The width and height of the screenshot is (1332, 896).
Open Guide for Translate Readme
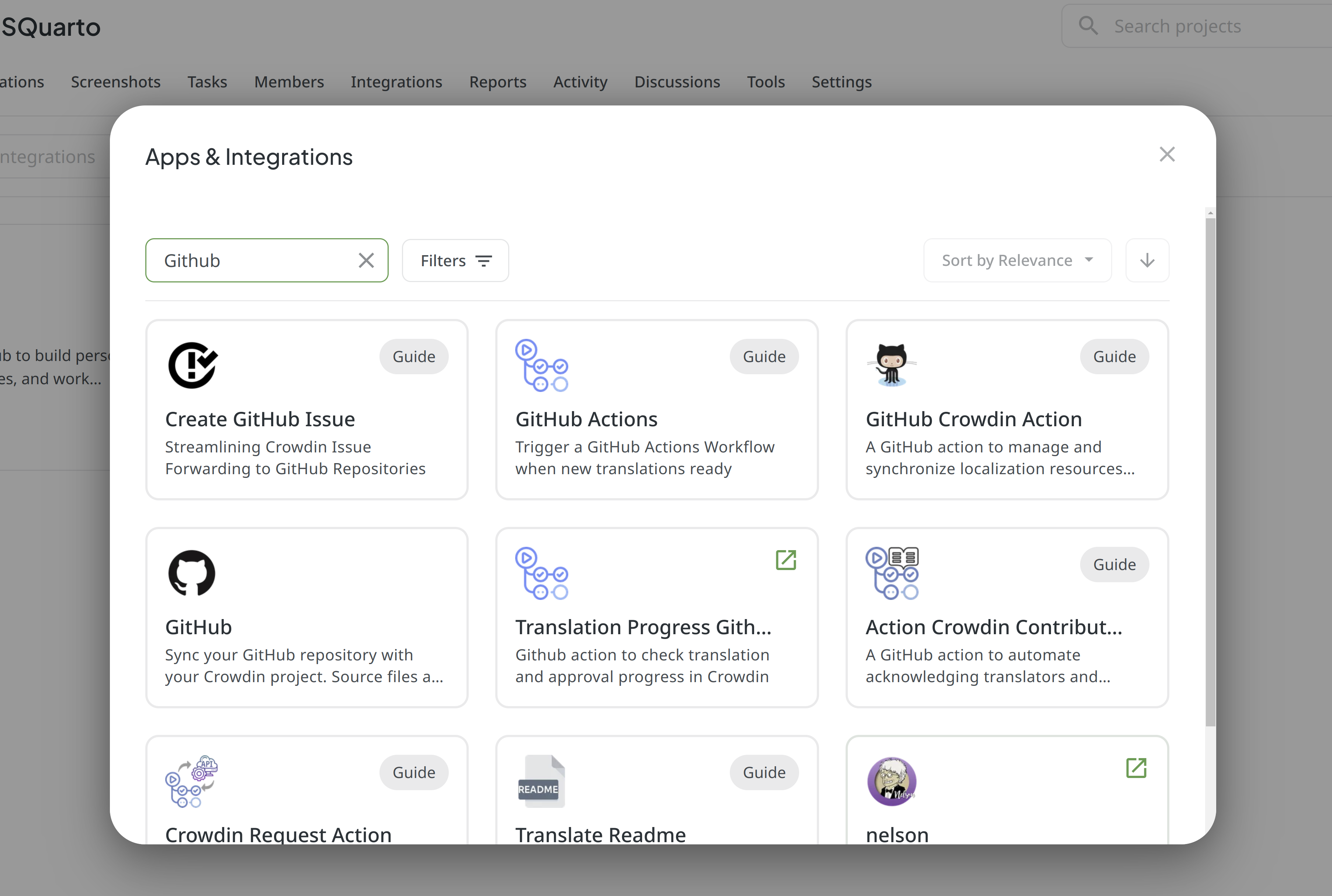[764, 772]
